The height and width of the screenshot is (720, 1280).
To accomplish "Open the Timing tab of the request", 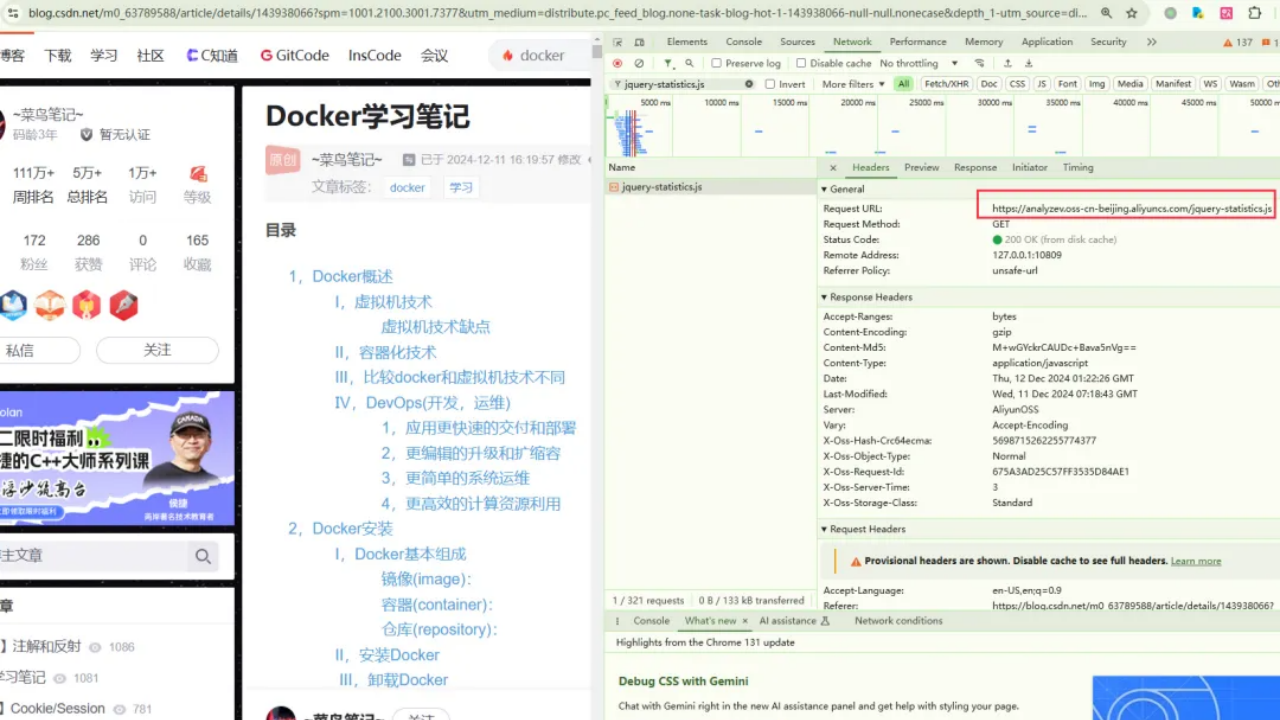I will (x=1078, y=167).
